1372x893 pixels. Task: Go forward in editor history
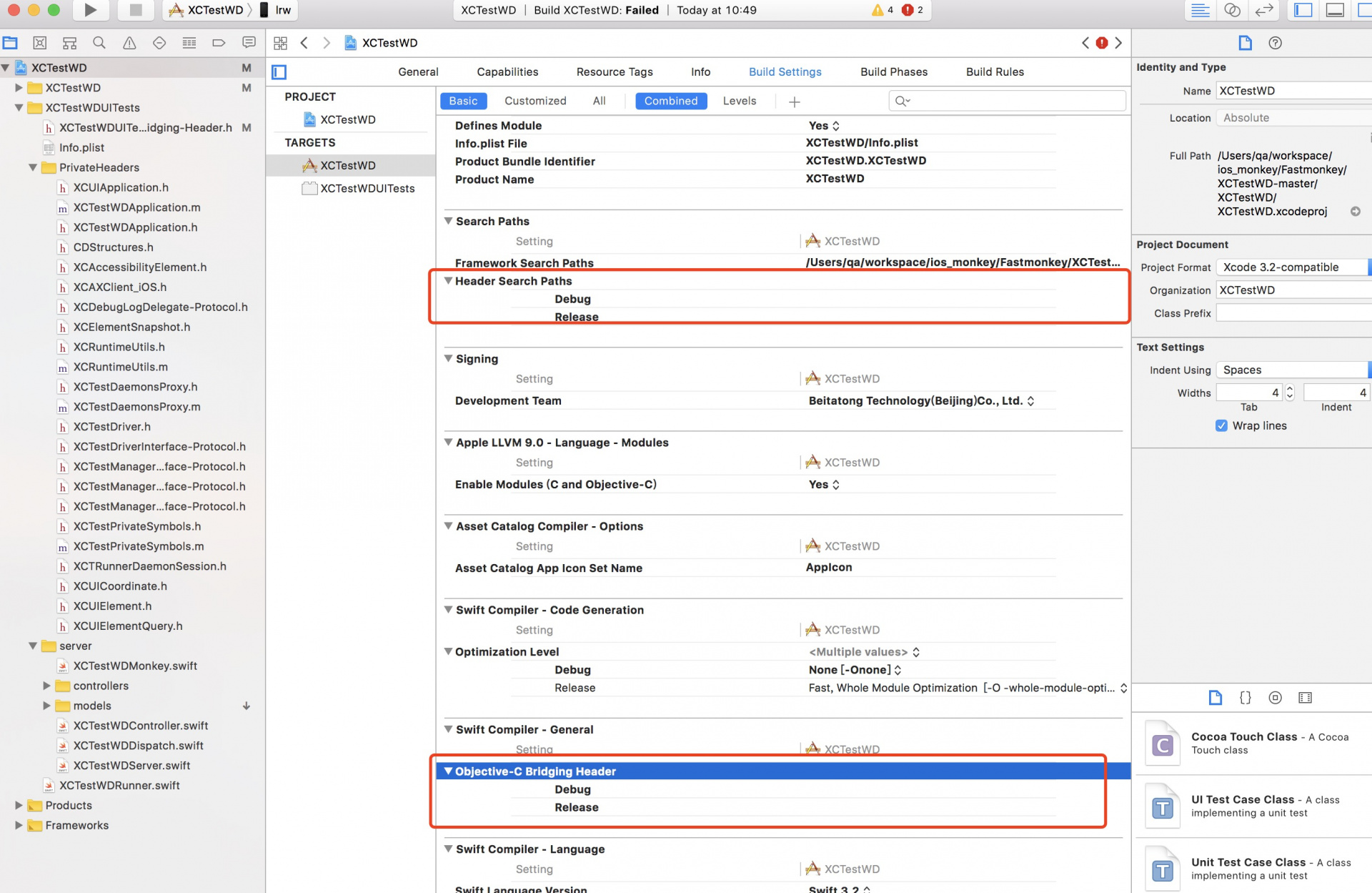pos(327,43)
